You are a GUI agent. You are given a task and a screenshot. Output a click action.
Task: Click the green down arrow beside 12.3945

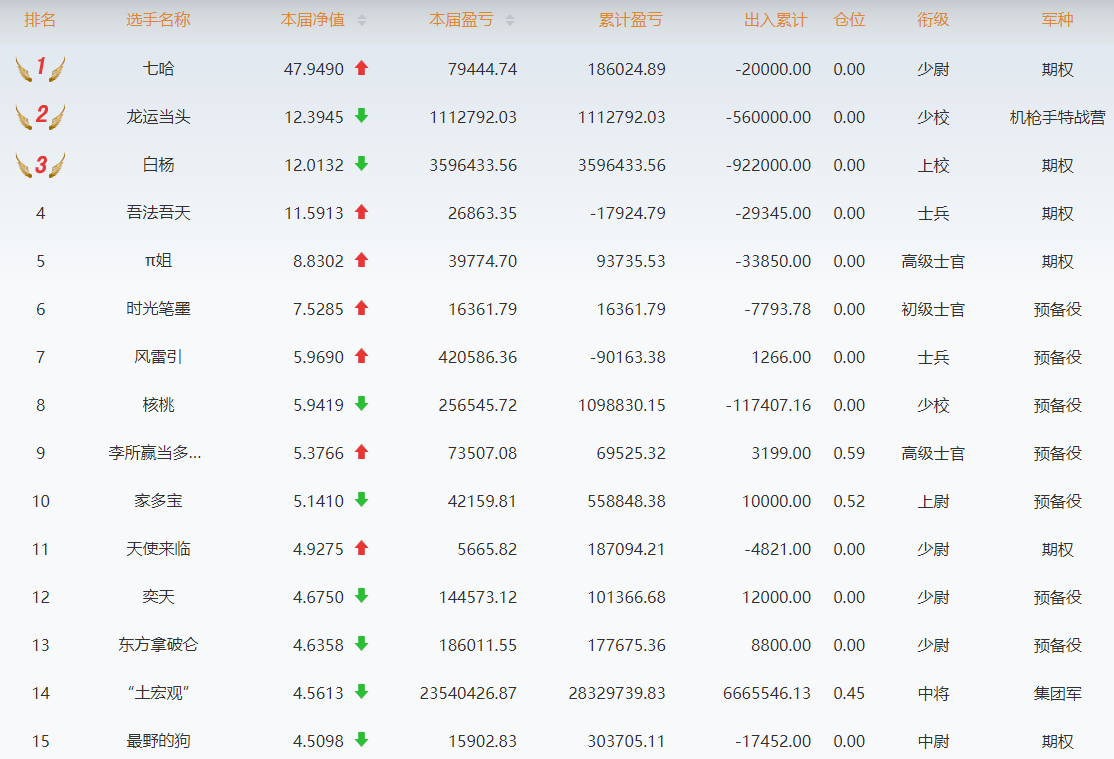pyautogui.click(x=362, y=116)
